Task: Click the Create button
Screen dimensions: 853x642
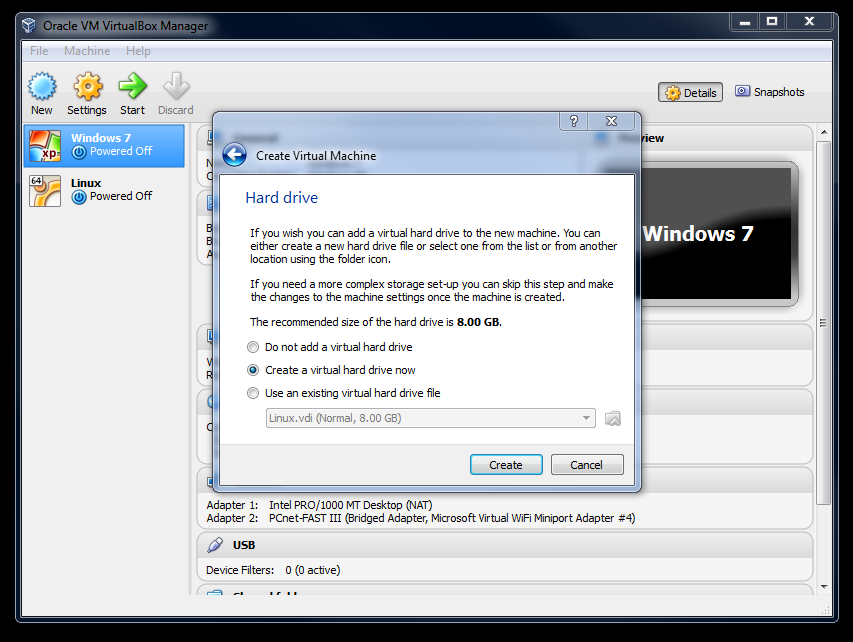Action: [x=506, y=465]
